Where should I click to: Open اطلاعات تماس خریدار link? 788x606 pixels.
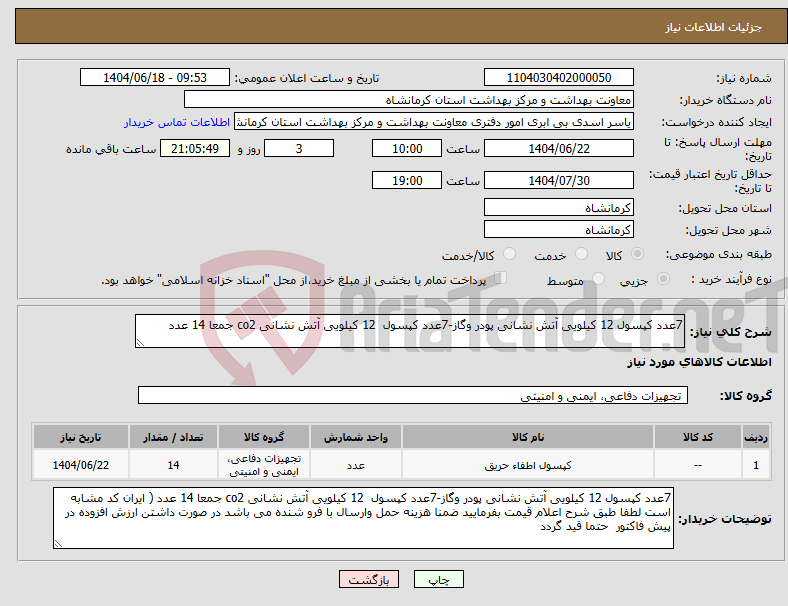click(x=177, y=122)
